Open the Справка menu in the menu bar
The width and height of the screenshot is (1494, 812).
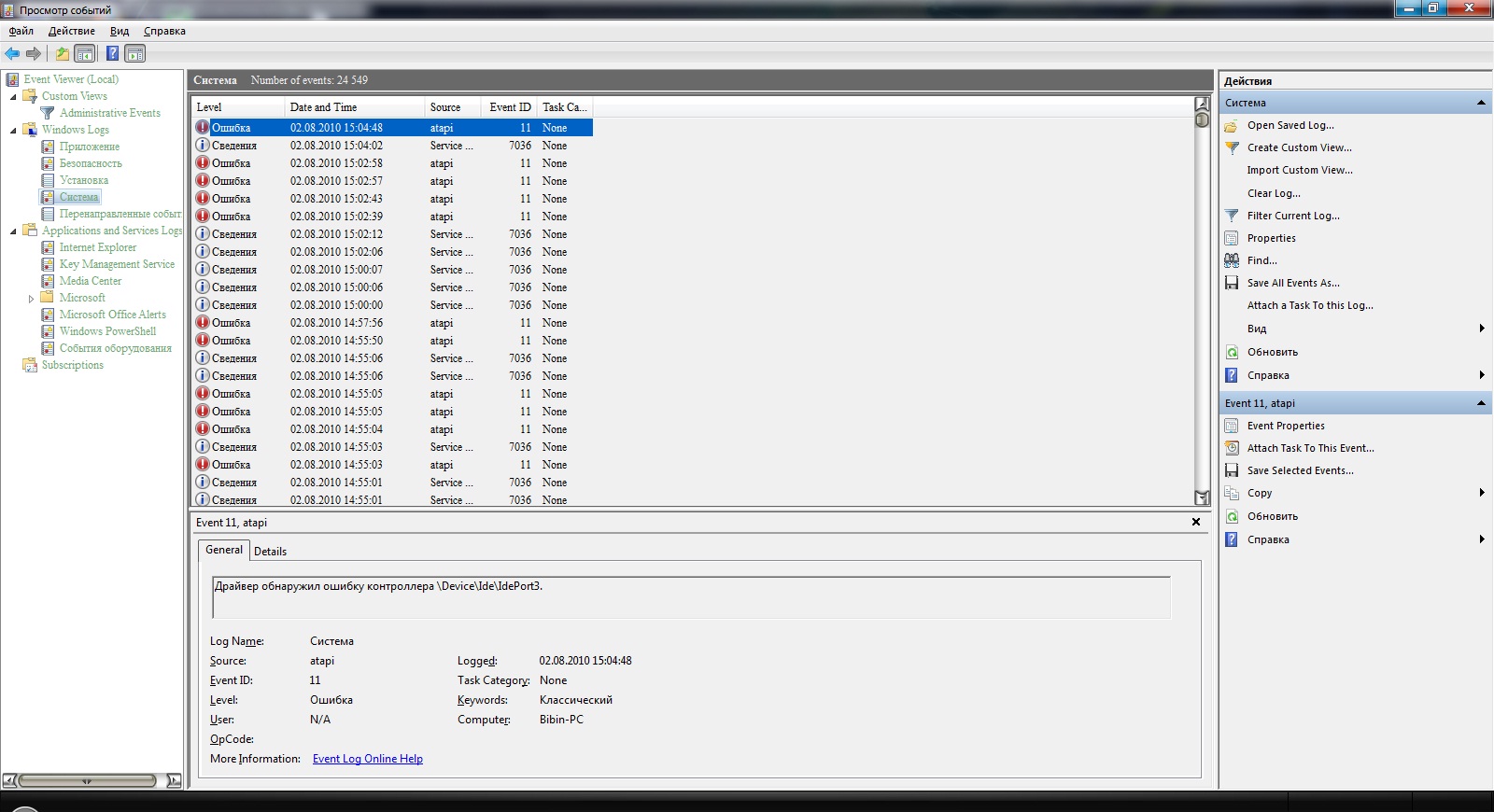click(164, 31)
